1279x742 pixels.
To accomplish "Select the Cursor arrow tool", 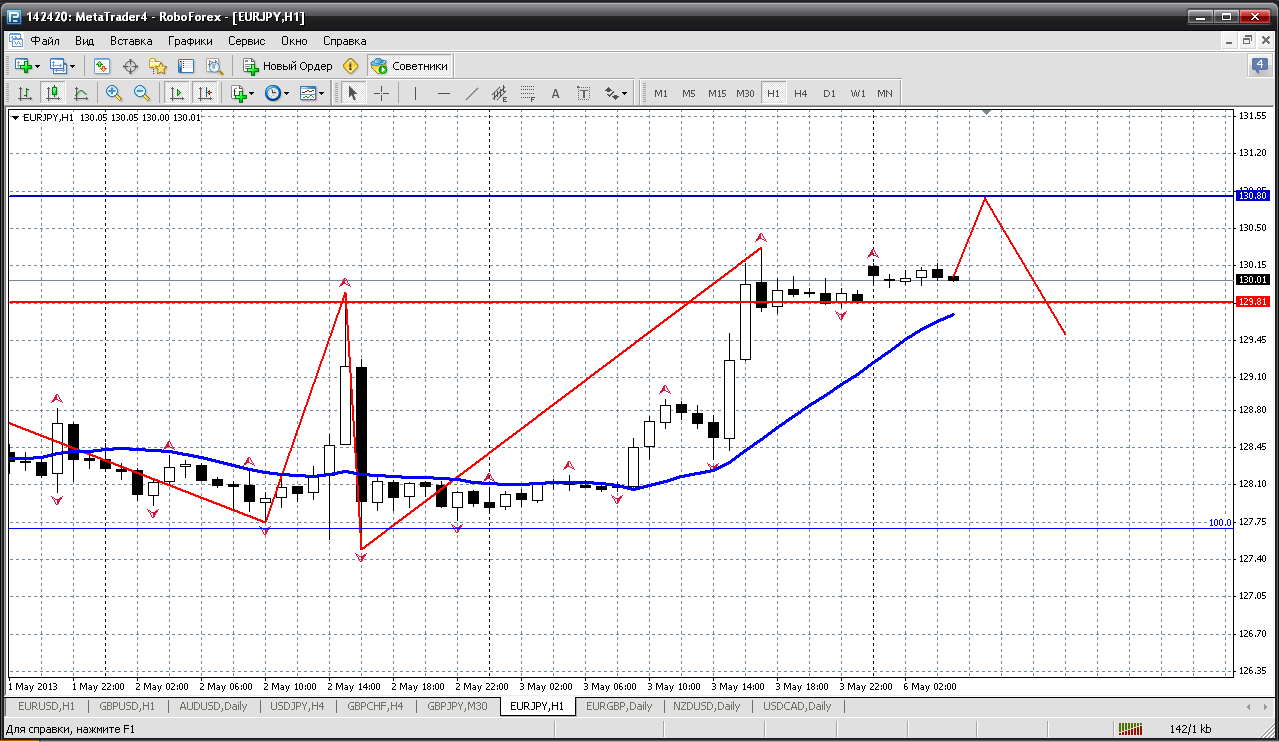I will tap(352, 93).
